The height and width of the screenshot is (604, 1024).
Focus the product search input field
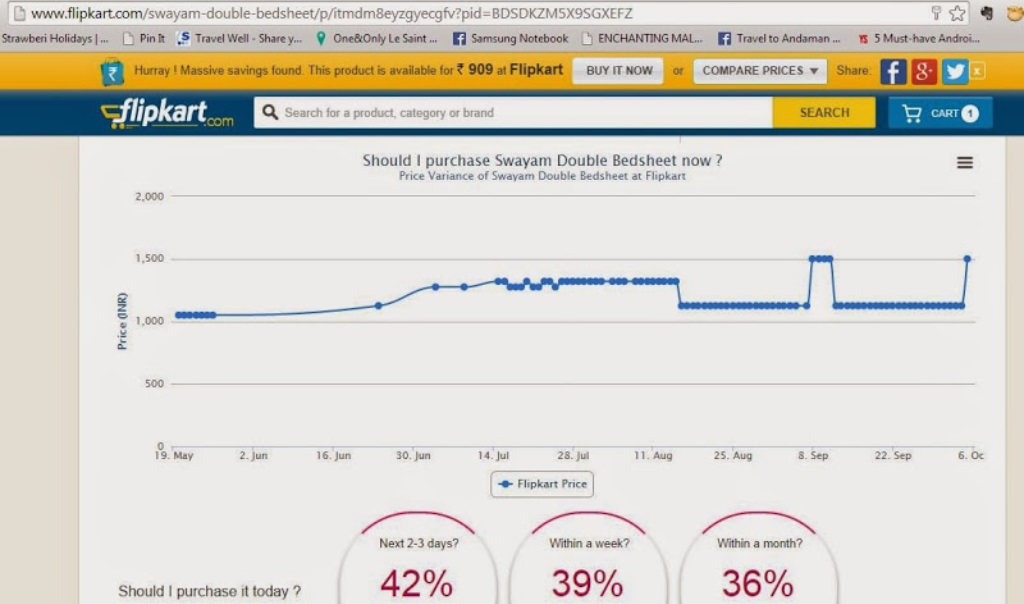pyautogui.click(x=513, y=112)
